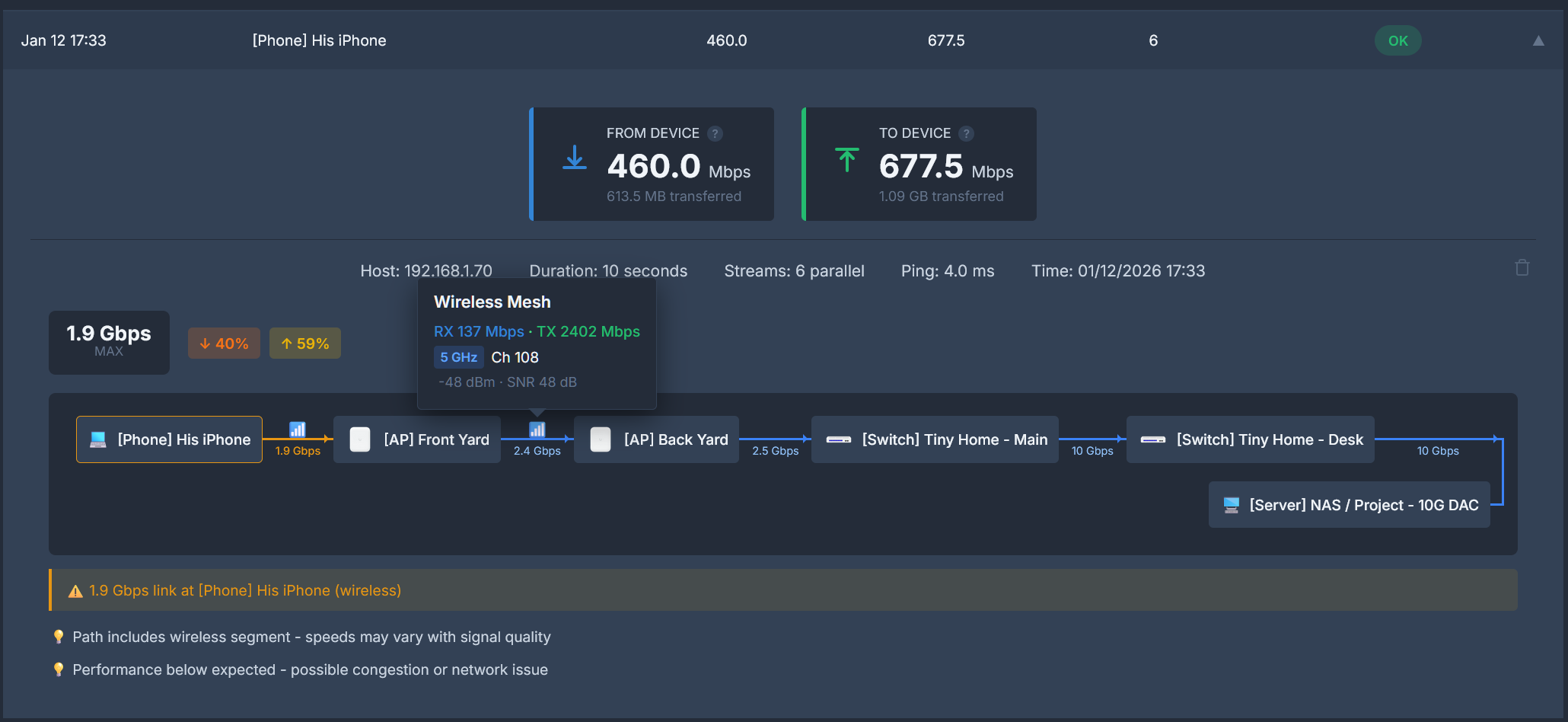Click the FROM DEVICE help question mark icon
The image size is (1568, 722).
pyautogui.click(x=715, y=134)
